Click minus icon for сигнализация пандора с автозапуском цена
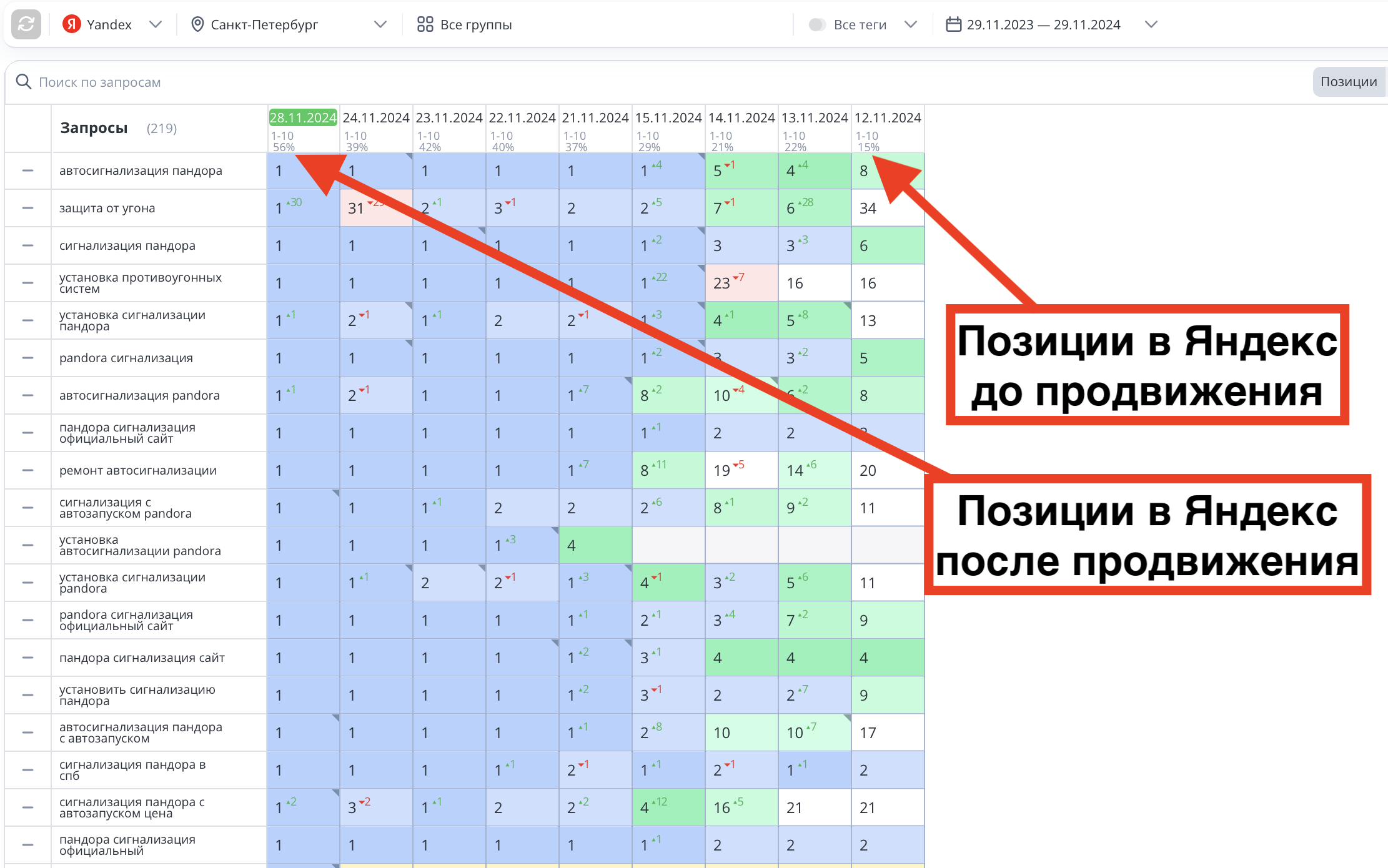Image resolution: width=1388 pixels, height=868 pixels. [27, 807]
